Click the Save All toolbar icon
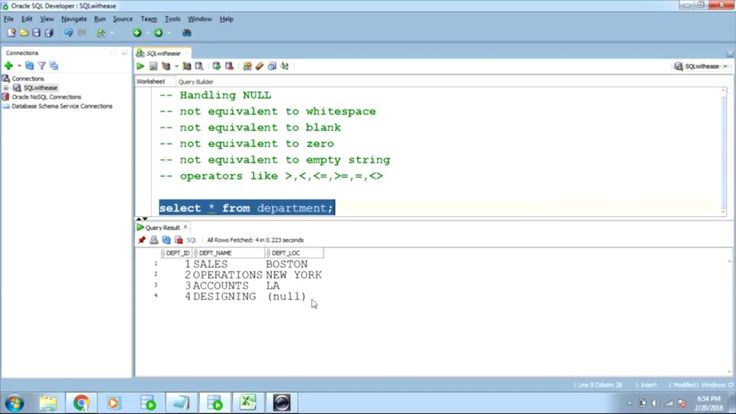Screen dimensions: 736x414 pos(49,33)
